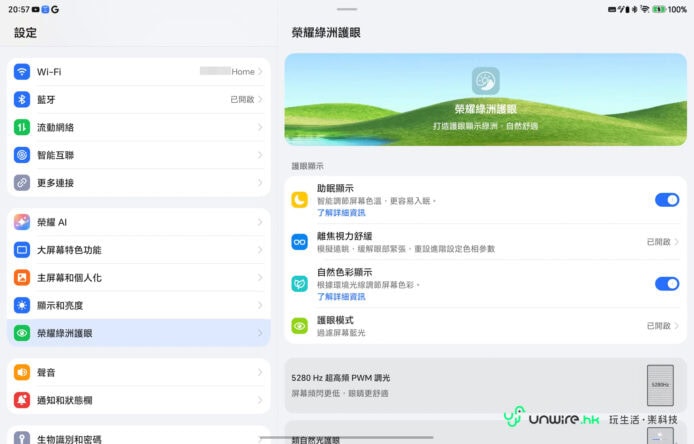Tap the Bluetooth 藍牙 icon

tap(22, 100)
